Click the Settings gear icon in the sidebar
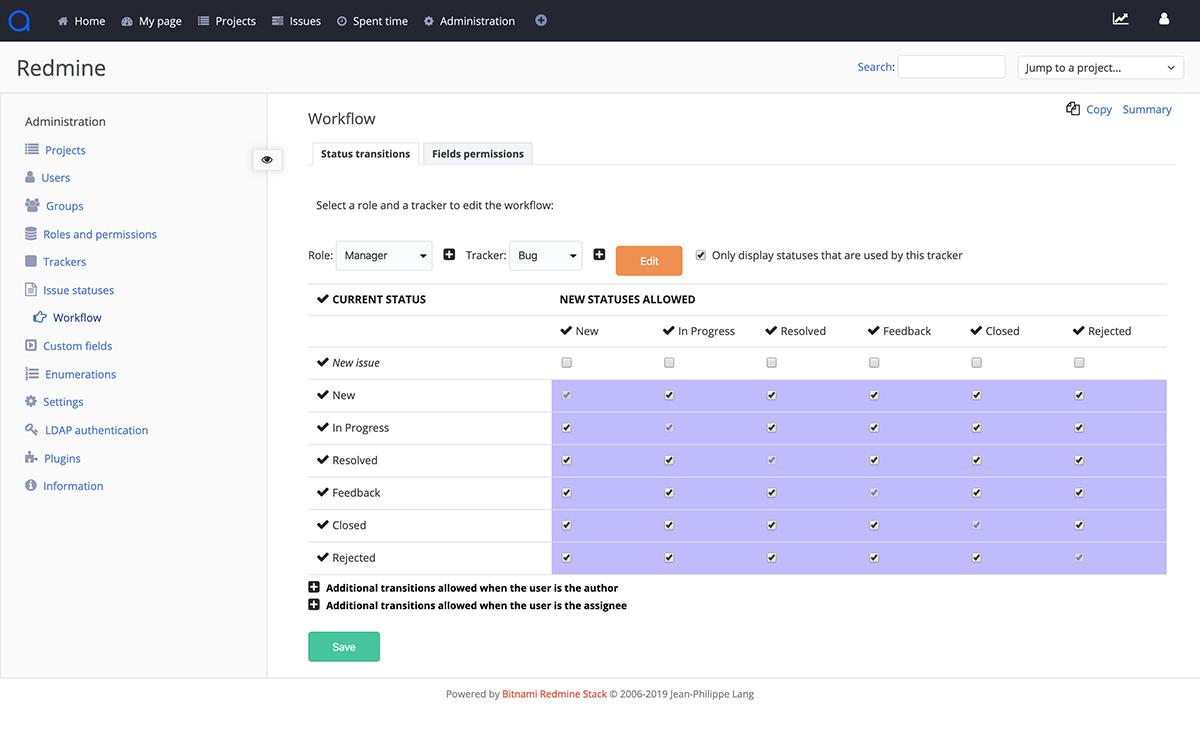1200x750 pixels. (x=31, y=401)
